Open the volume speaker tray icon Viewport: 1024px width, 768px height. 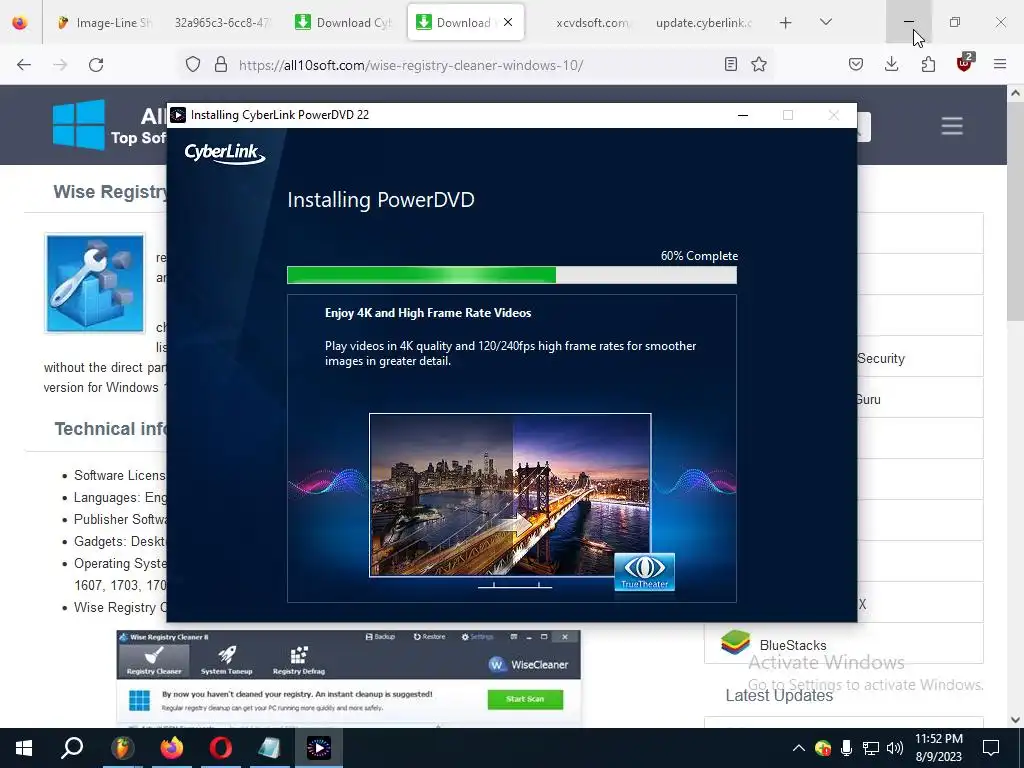(x=895, y=748)
